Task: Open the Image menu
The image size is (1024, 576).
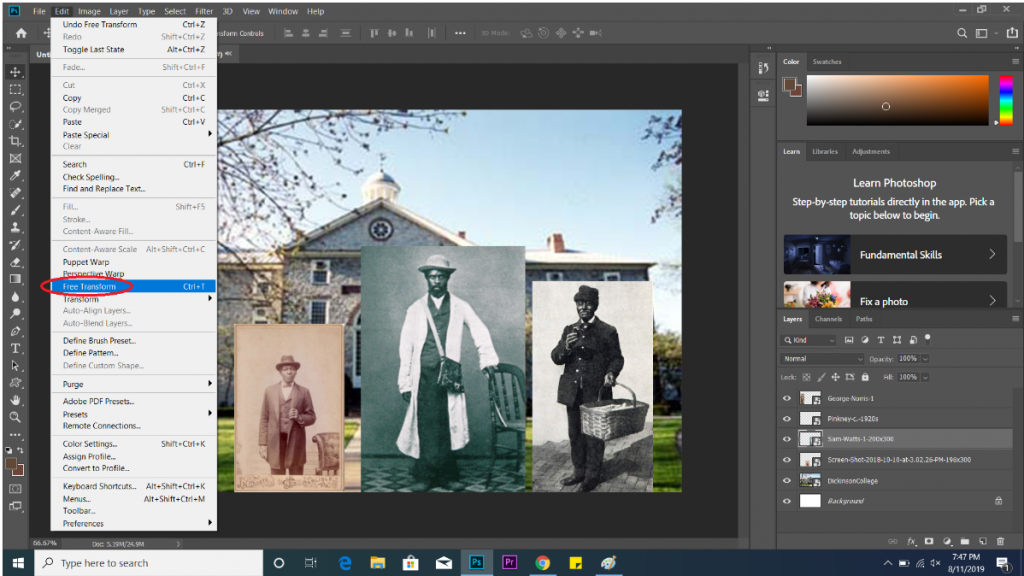Action: point(89,11)
